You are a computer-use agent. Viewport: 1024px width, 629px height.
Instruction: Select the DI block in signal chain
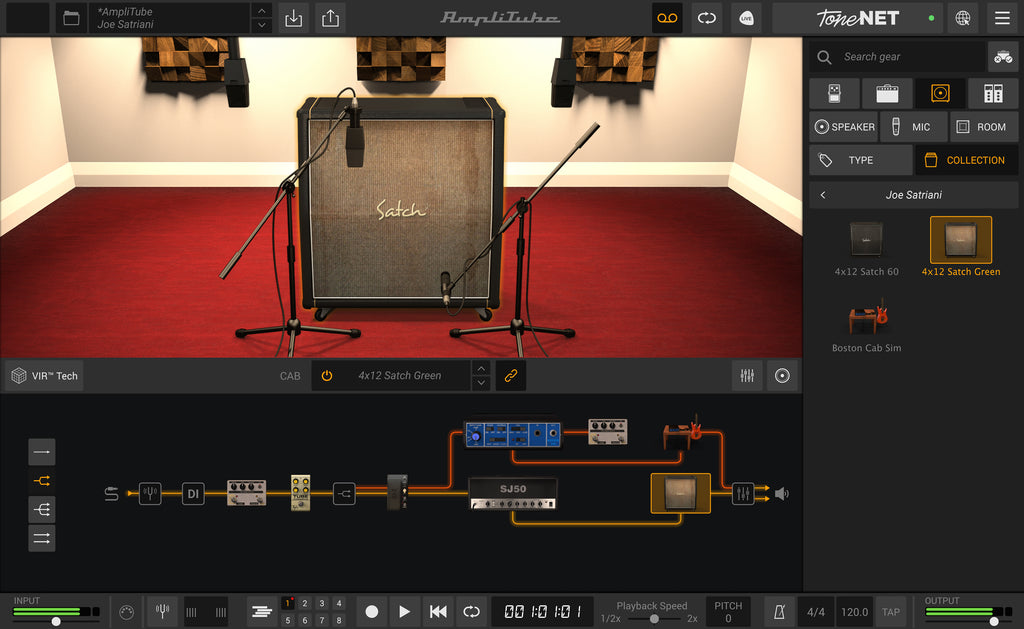point(193,494)
